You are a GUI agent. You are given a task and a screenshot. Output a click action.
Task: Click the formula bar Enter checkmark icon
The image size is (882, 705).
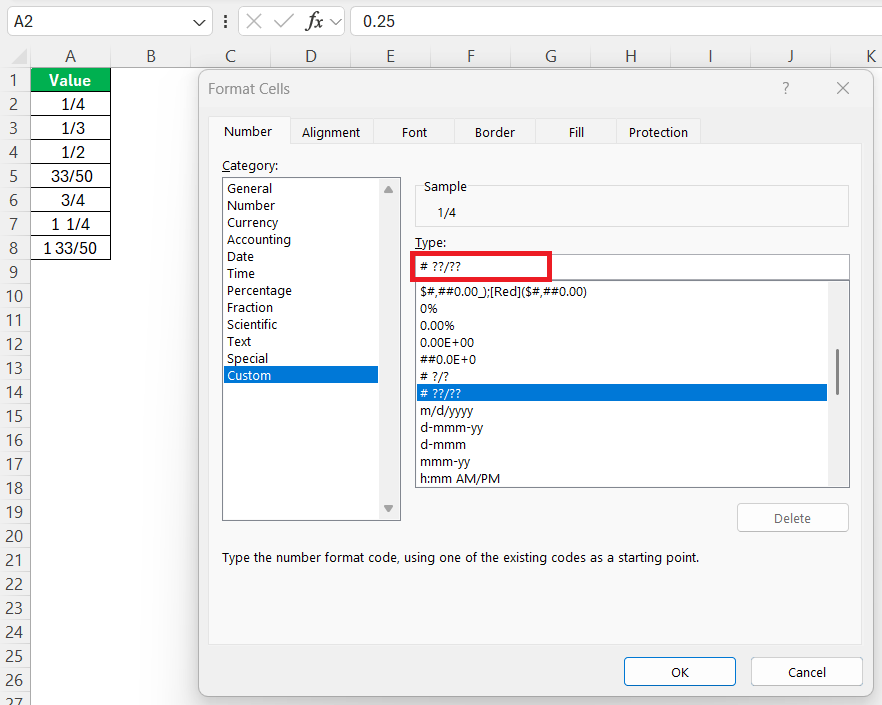click(x=284, y=21)
